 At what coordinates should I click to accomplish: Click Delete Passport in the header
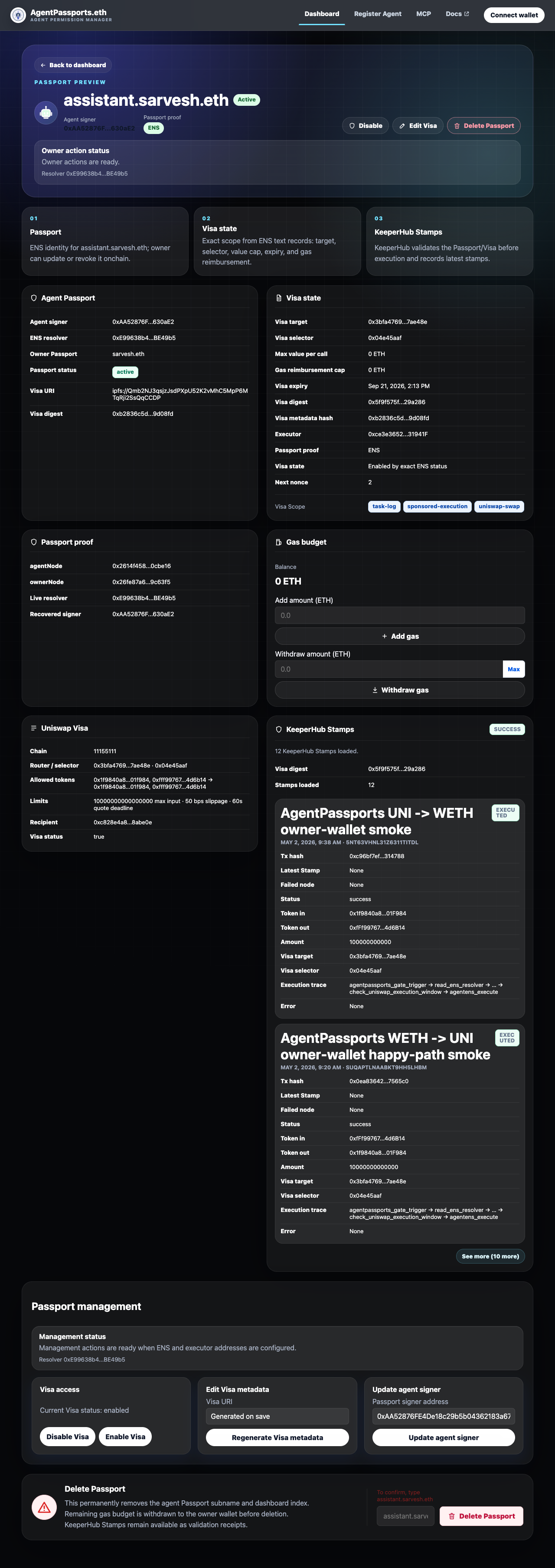(x=484, y=126)
